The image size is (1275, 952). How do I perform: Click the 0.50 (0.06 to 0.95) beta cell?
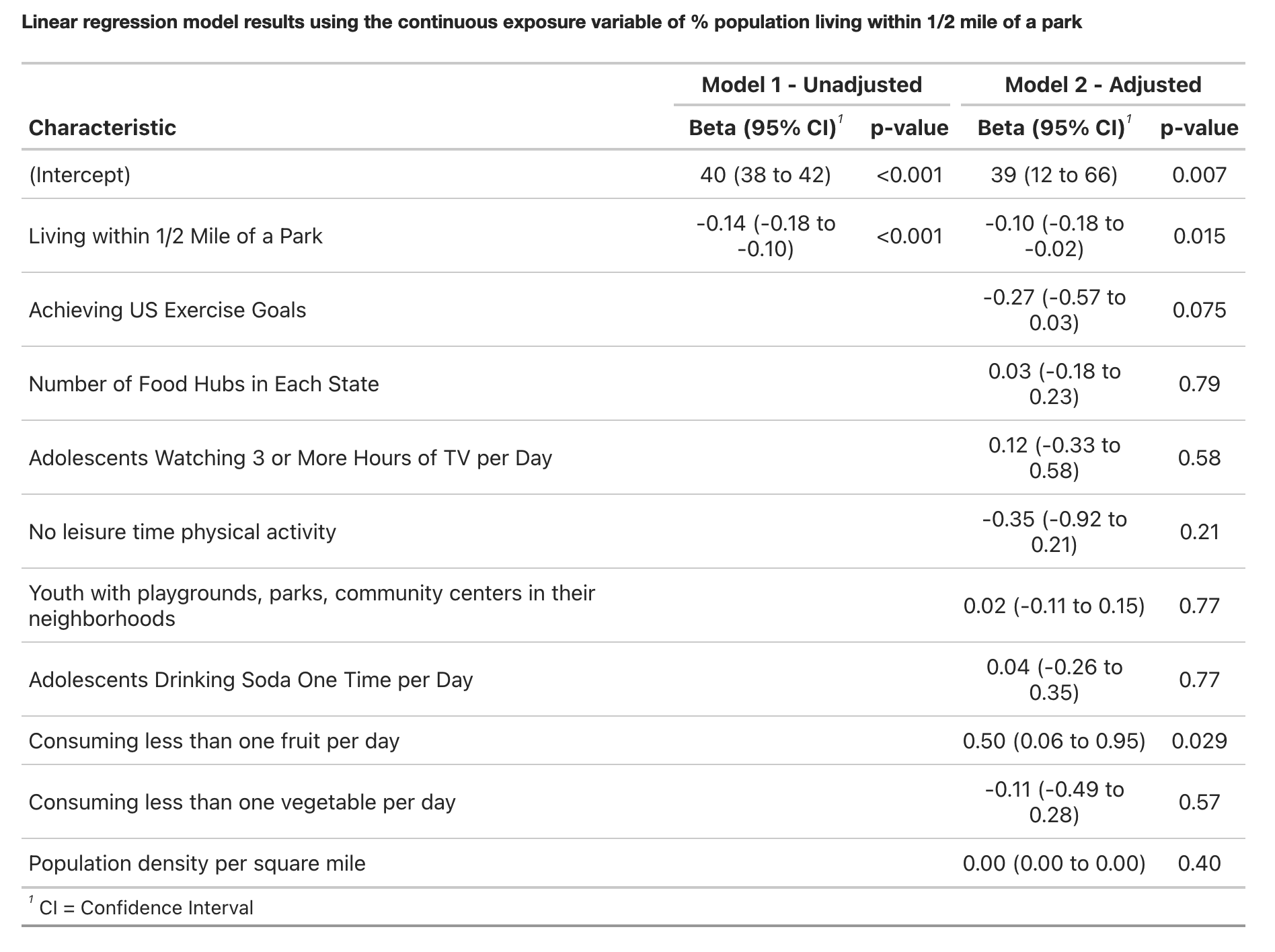click(x=1054, y=741)
